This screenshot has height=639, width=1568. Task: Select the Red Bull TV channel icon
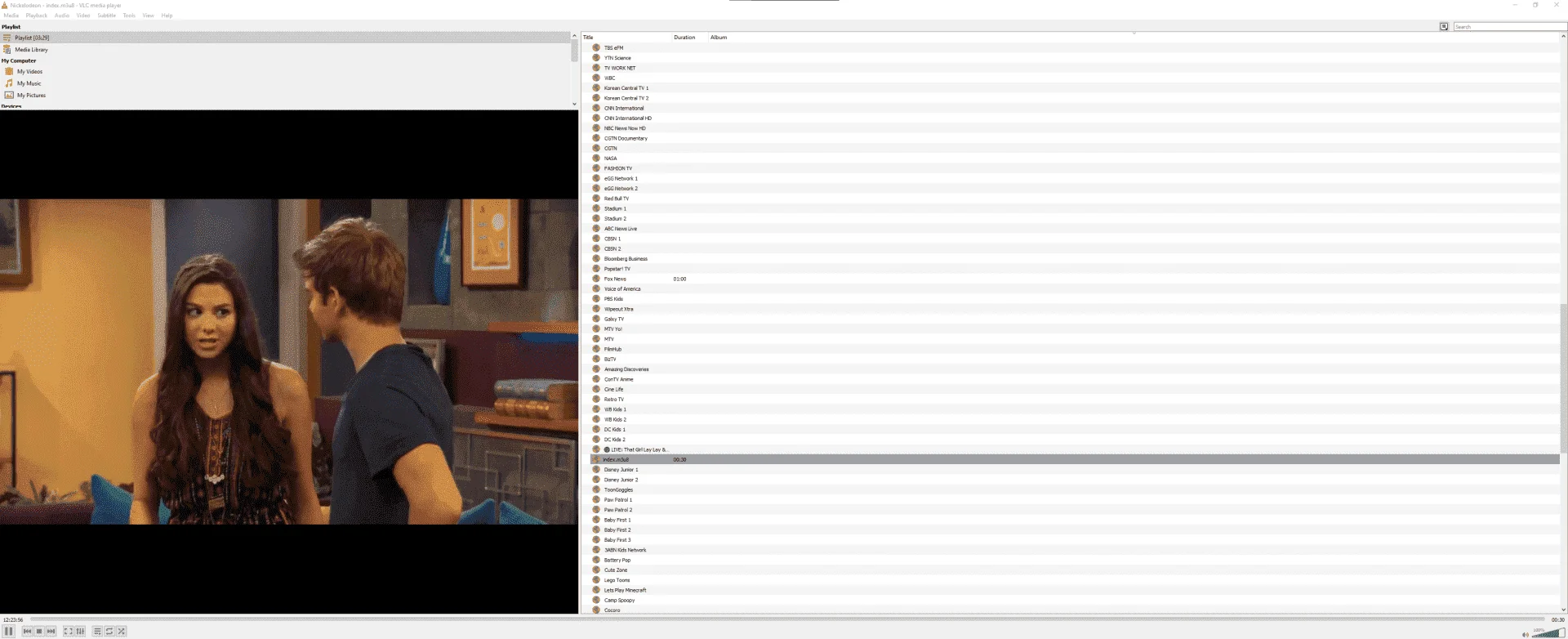coord(596,199)
